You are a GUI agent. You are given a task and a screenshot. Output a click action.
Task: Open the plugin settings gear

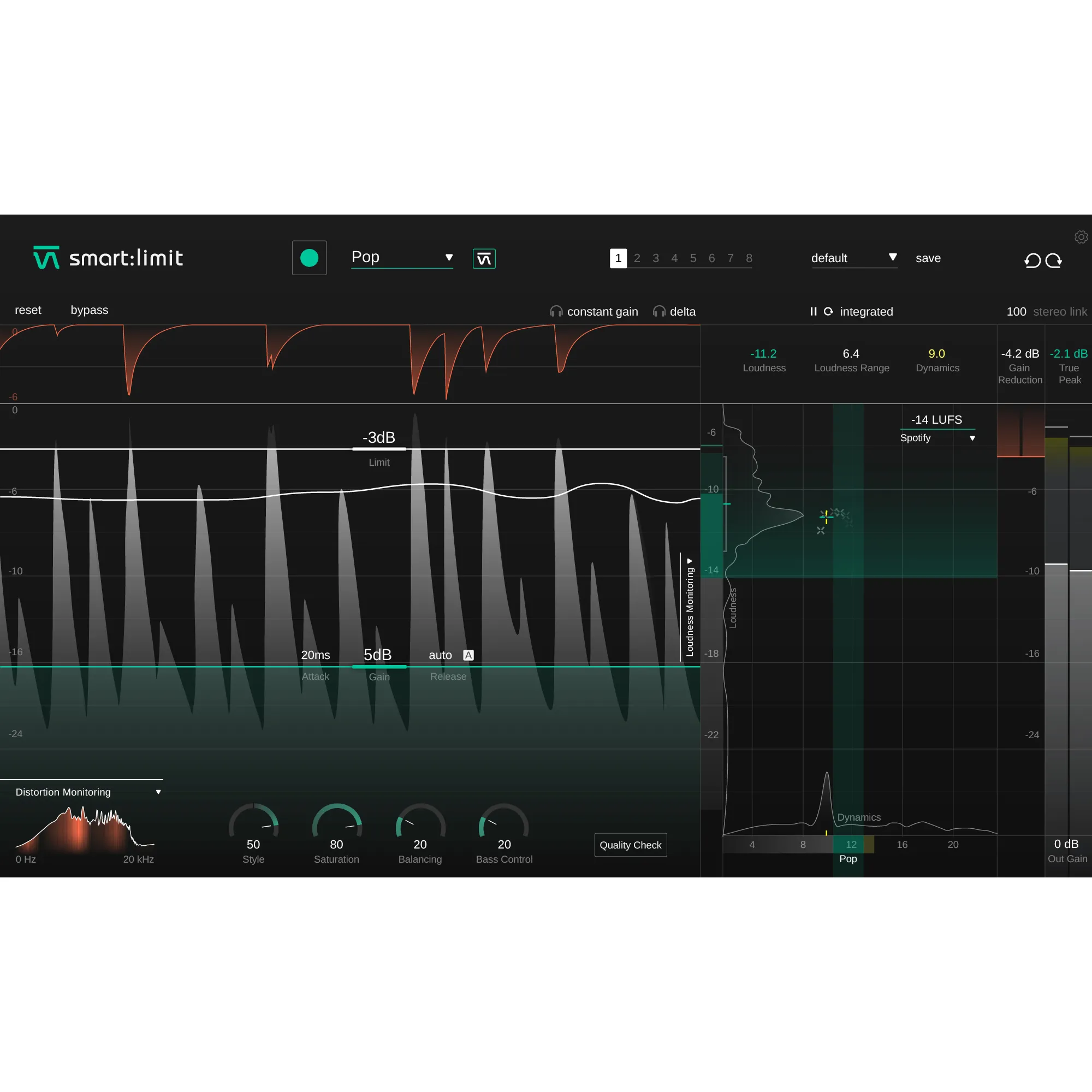click(x=1081, y=237)
